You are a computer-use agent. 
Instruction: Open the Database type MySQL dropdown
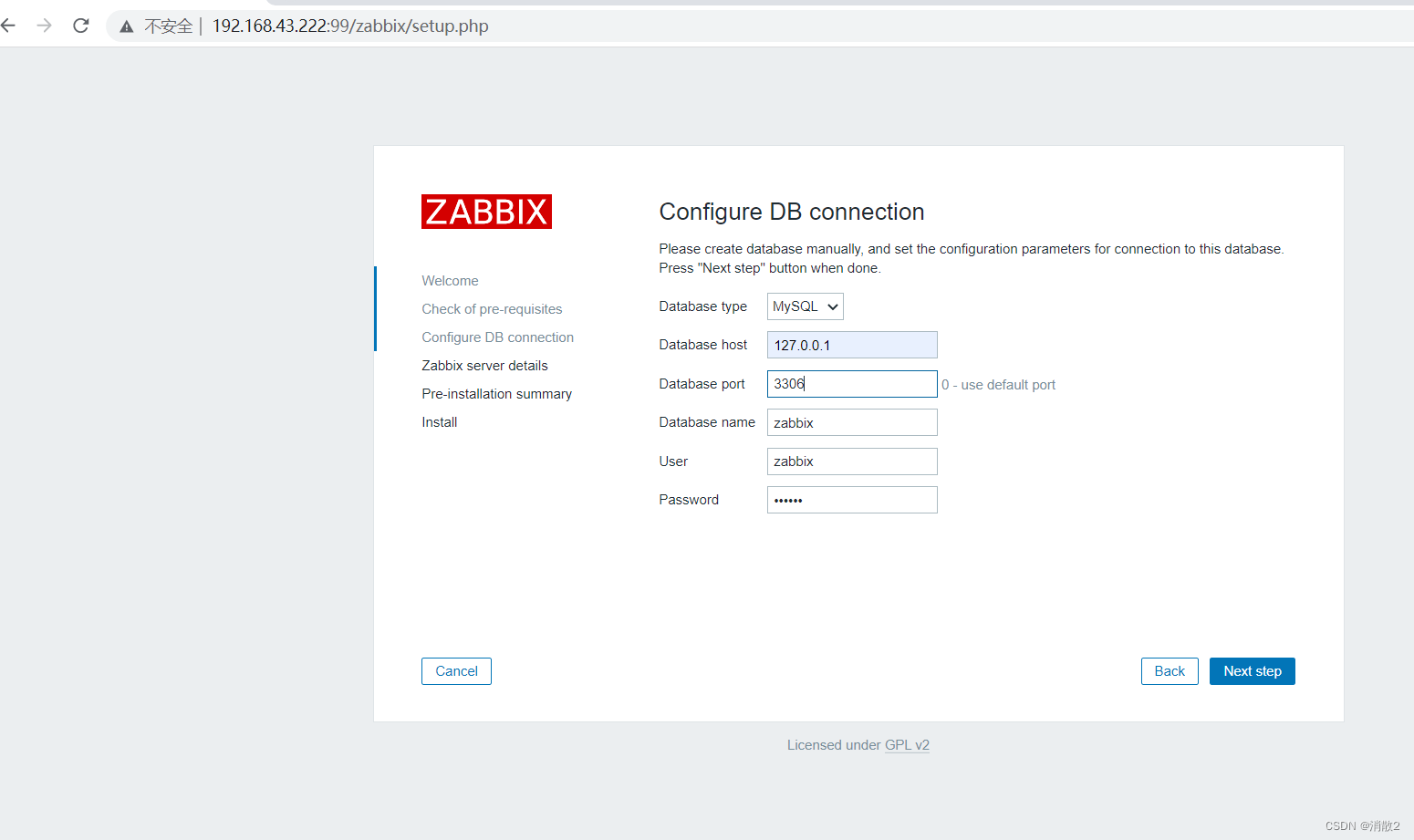click(x=805, y=306)
